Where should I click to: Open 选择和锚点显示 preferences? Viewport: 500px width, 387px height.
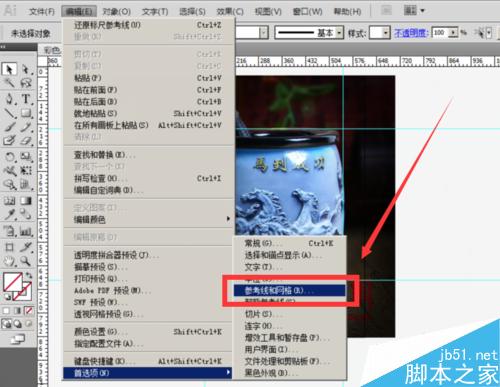click(289, 255)
